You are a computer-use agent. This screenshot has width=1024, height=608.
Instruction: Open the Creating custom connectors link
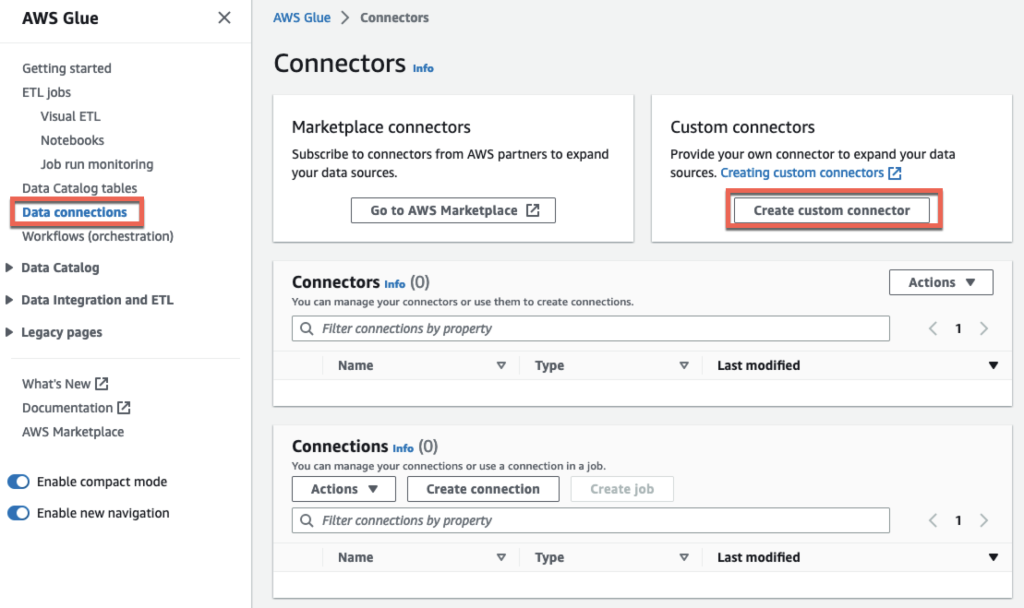coord(803,173)
